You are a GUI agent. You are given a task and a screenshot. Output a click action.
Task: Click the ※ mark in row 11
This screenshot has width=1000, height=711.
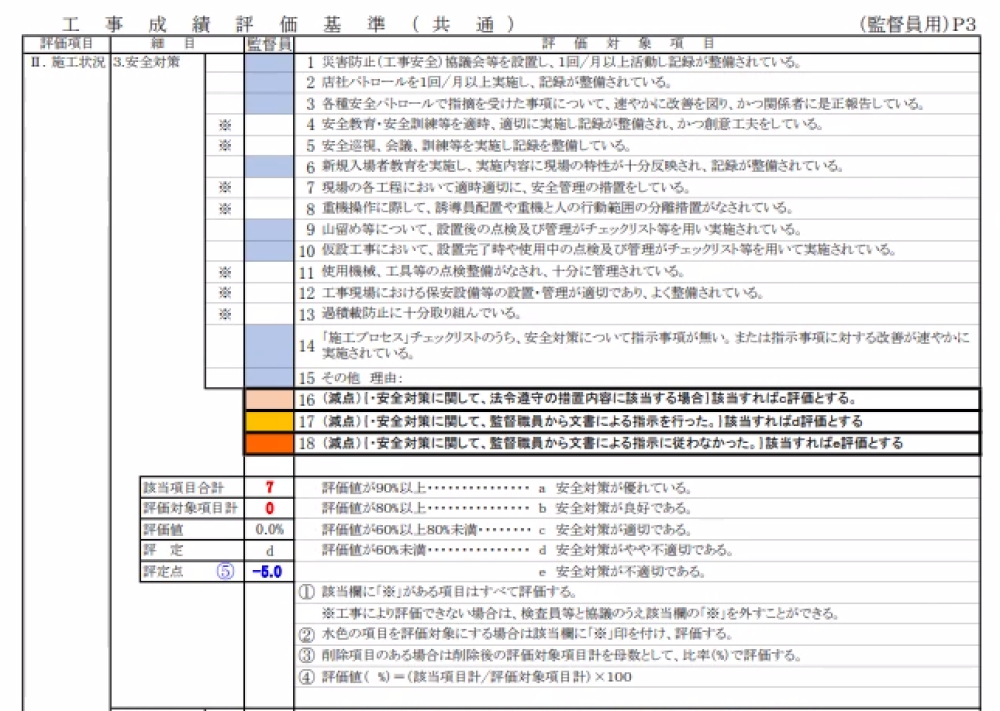224,272
